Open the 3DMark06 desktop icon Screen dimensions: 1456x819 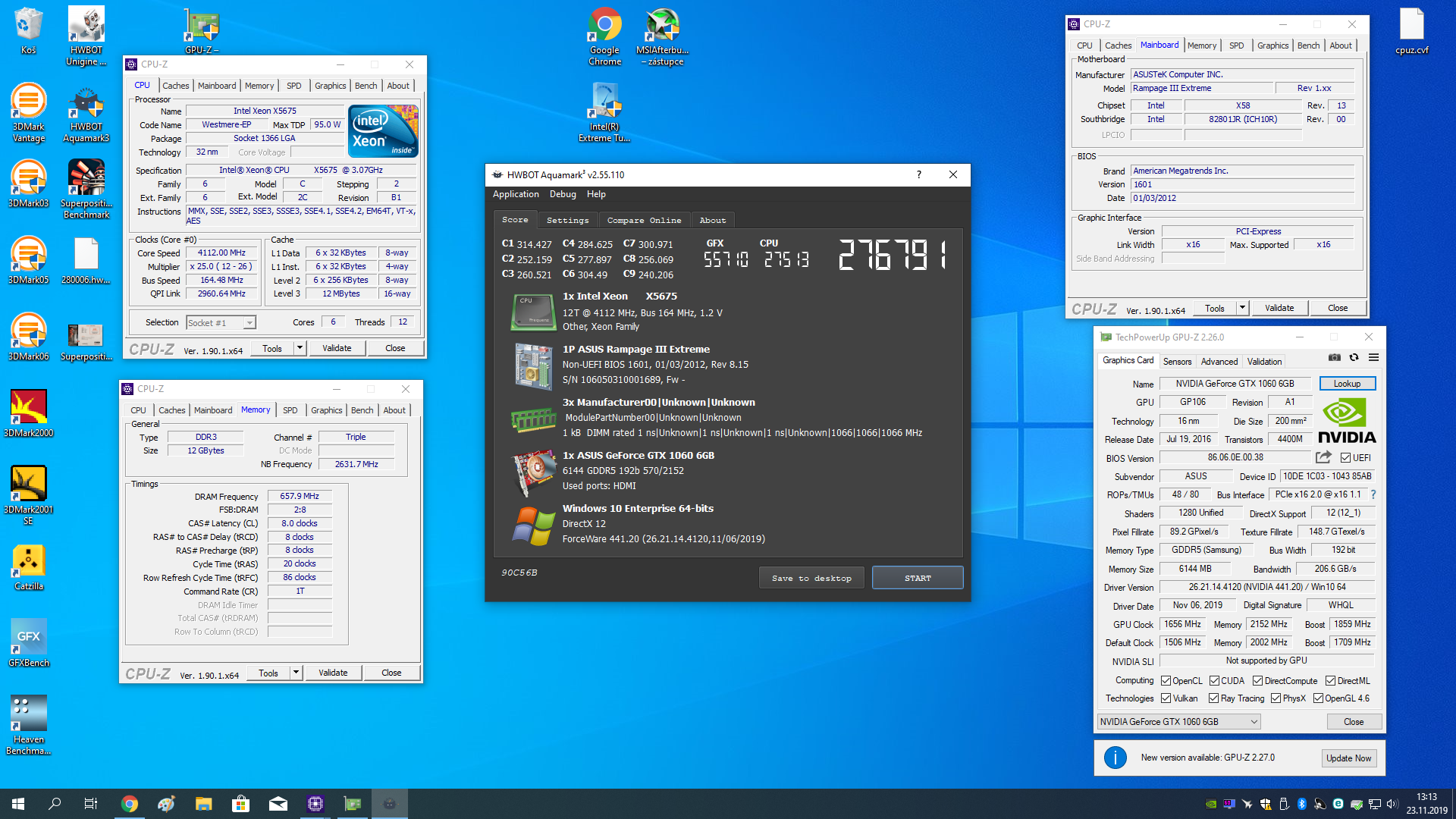28,337
